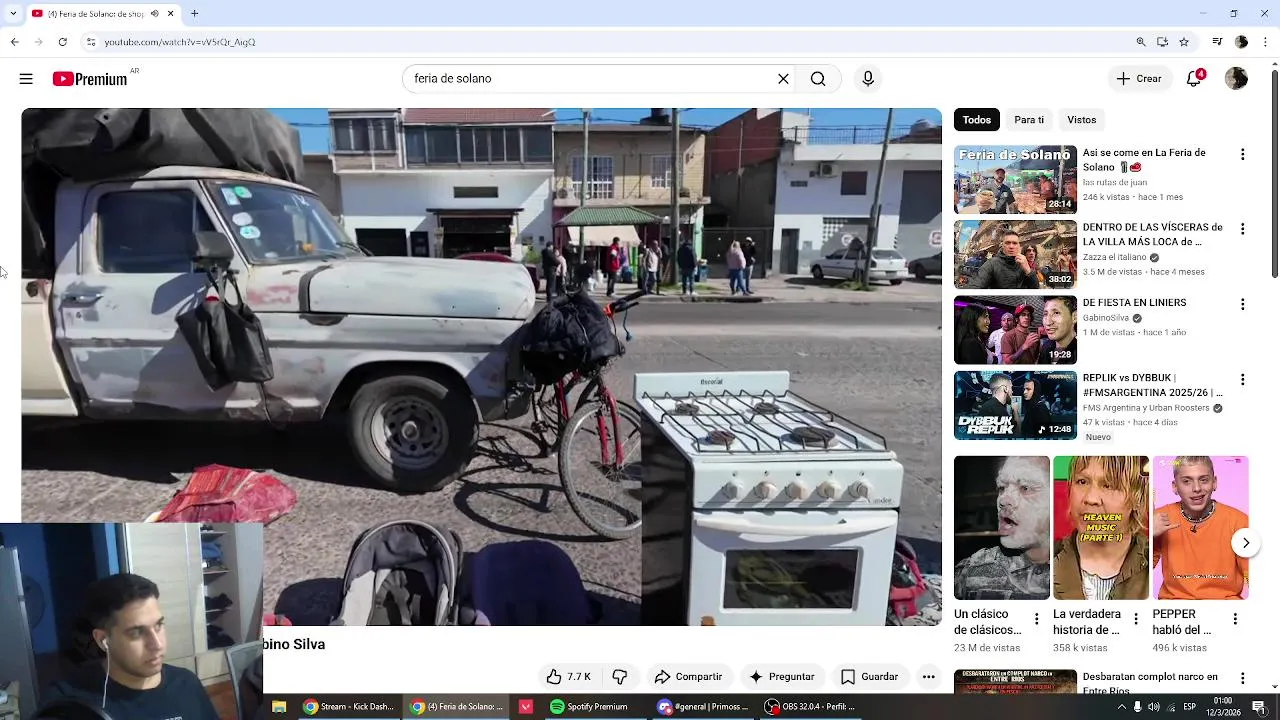Open 'DENTRO DE LAS VÍSCERAS de LA VILLA' video title

point(1152,234)
